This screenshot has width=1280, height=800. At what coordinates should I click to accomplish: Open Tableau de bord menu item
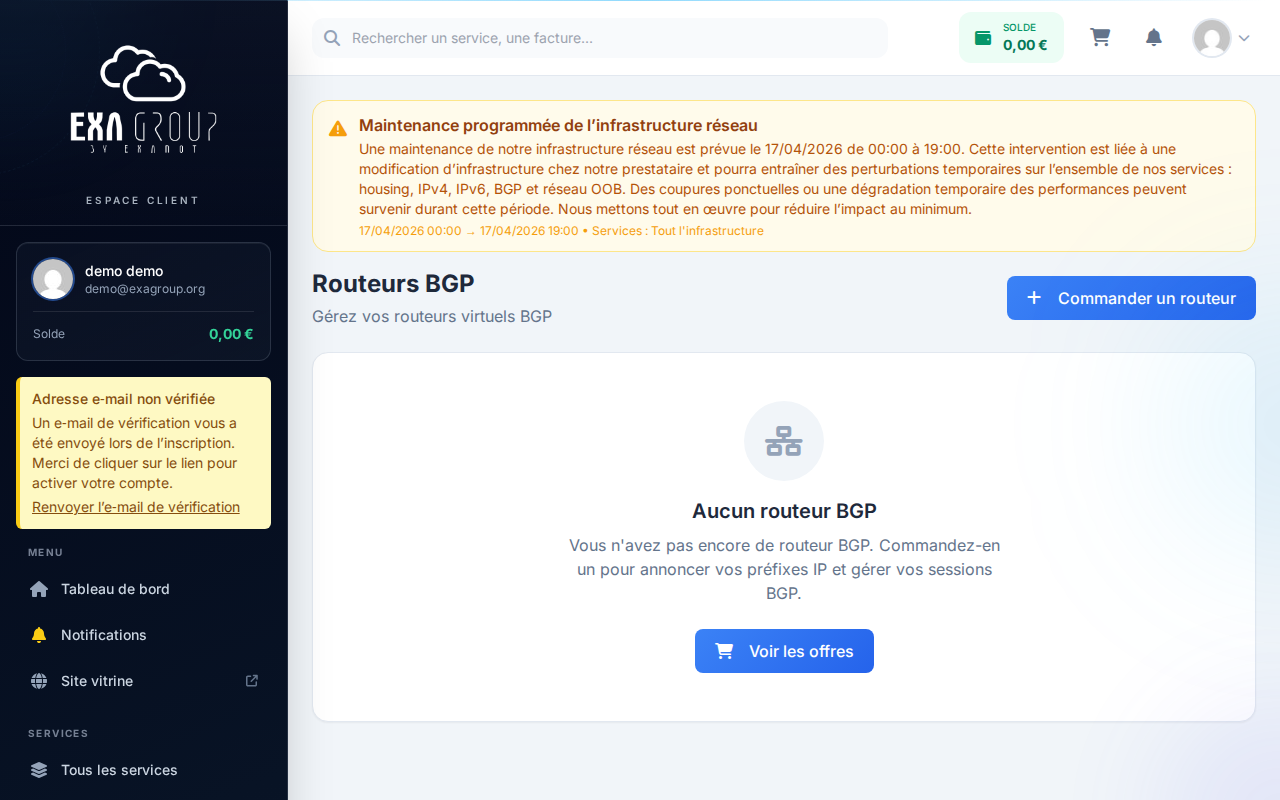(x=144, y=589)
